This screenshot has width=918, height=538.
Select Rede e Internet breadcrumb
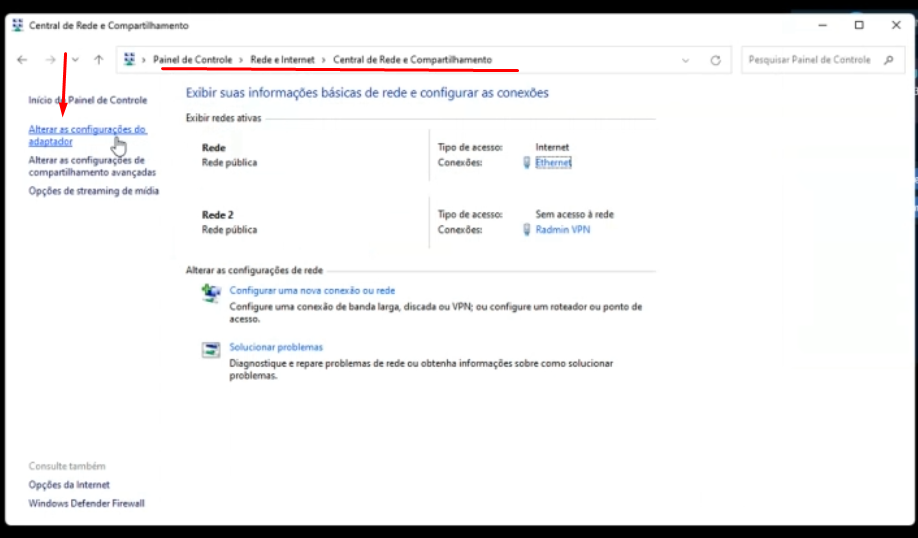click(x=282, y=60)
